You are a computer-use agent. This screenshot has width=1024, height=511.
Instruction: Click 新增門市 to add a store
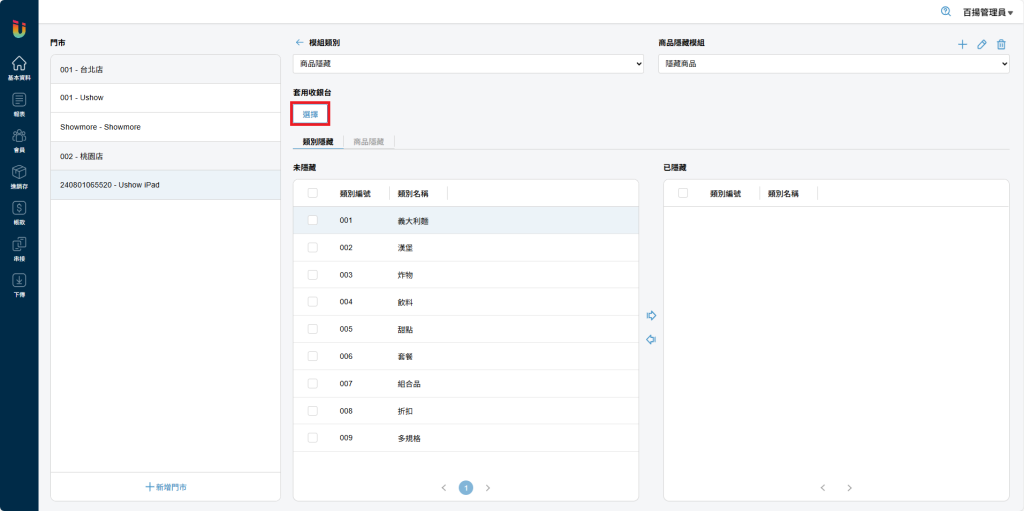[x=166, y=487]
